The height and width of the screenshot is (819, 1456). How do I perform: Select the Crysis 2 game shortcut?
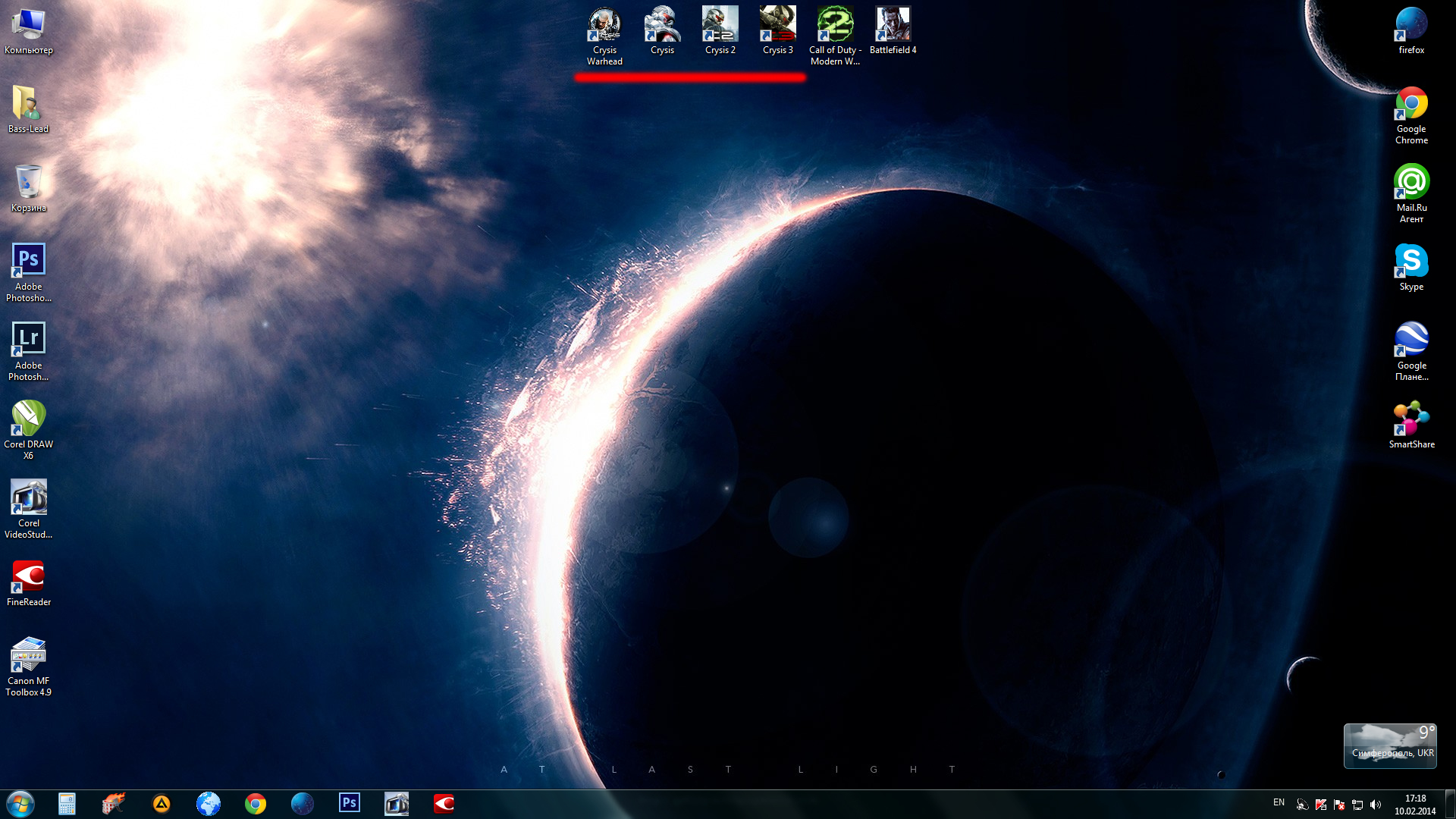[720, 30]
